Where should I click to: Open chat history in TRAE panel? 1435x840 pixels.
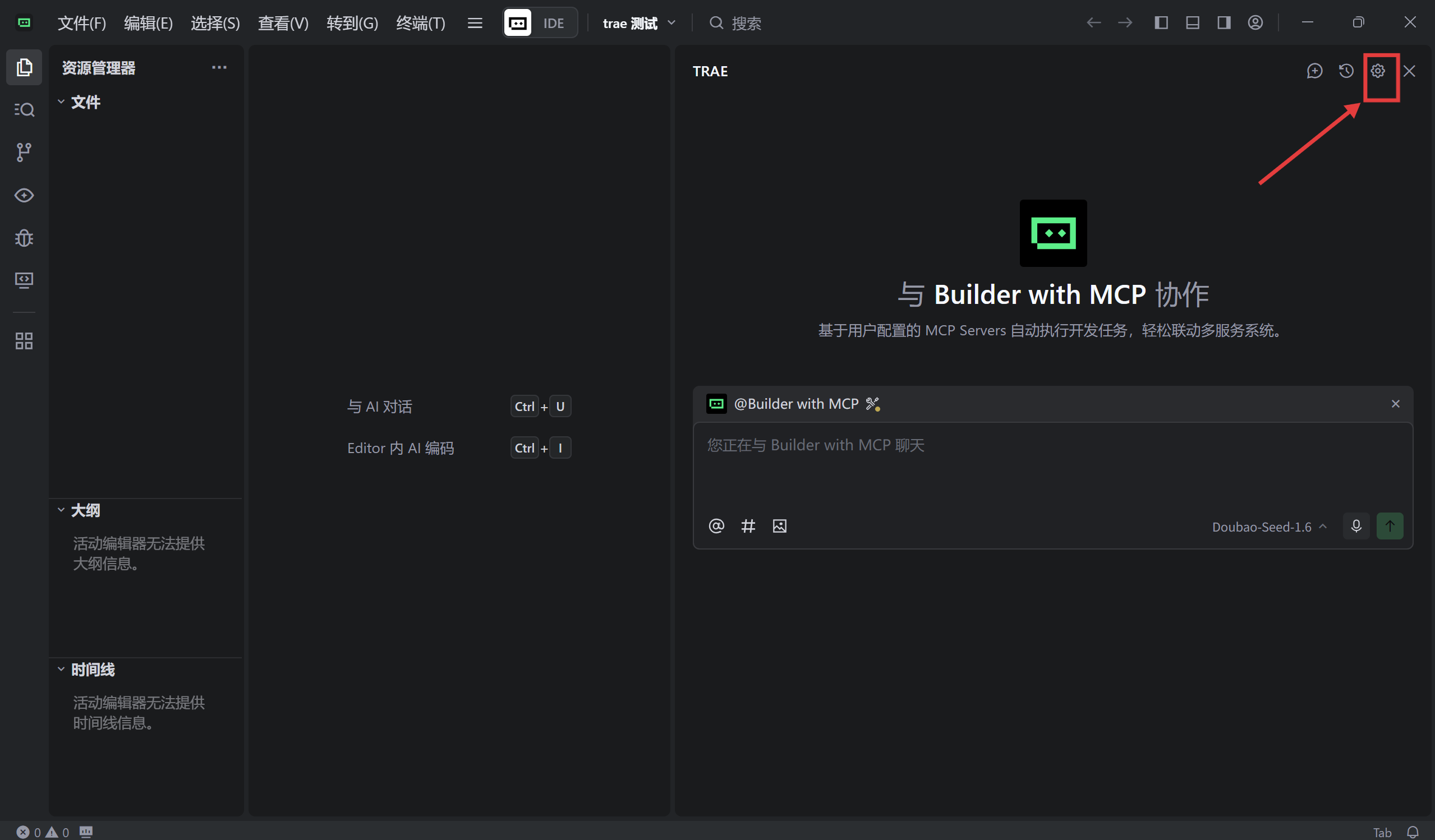tap(1346, 71)
